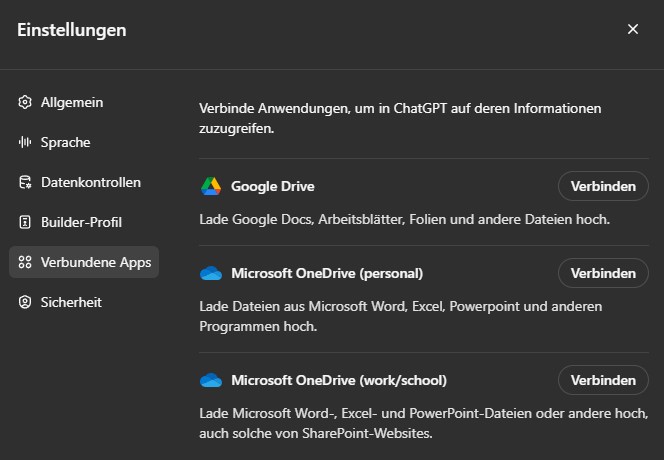Click the OneDrive (work/school) cloud icon

point(211,380)
